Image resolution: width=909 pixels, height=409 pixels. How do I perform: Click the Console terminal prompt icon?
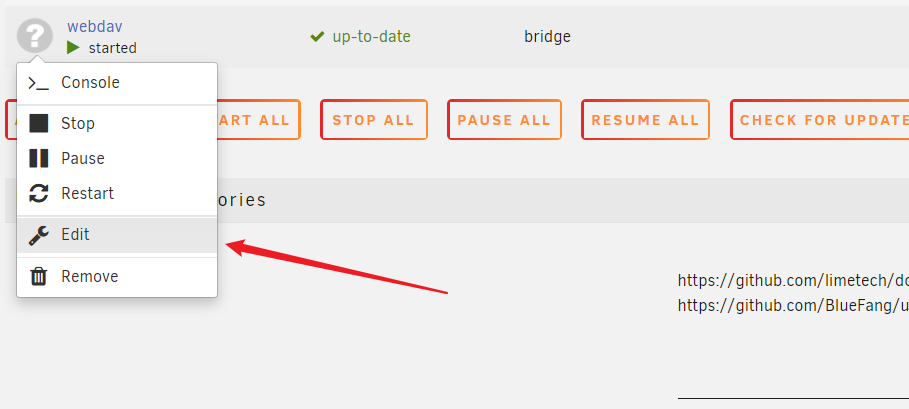(x=39, y=83)
